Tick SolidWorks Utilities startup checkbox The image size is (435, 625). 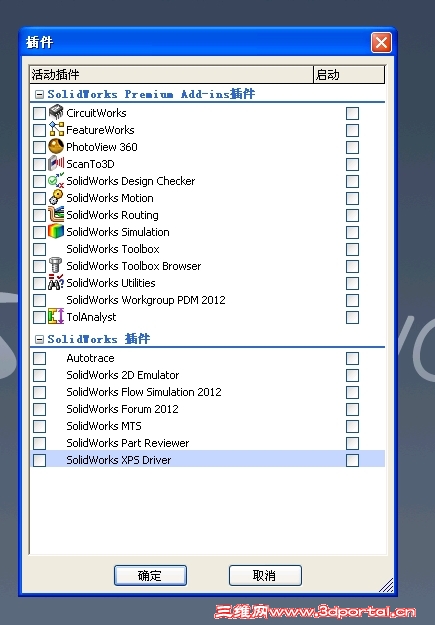coord(352,283)
